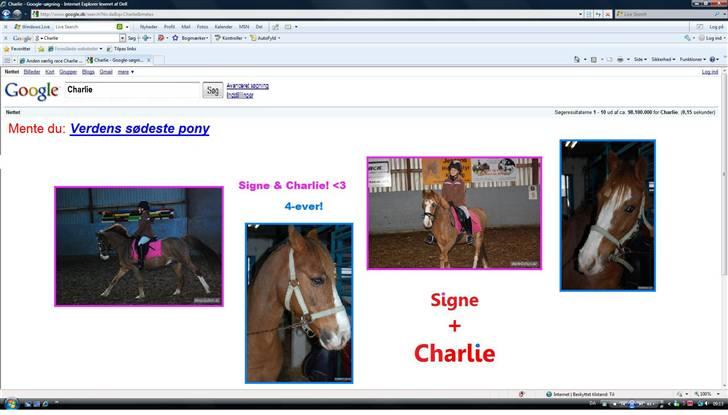Click the Søg button beside the search field
This screenshot has height=415, width=728.
[x=213, y=90]
